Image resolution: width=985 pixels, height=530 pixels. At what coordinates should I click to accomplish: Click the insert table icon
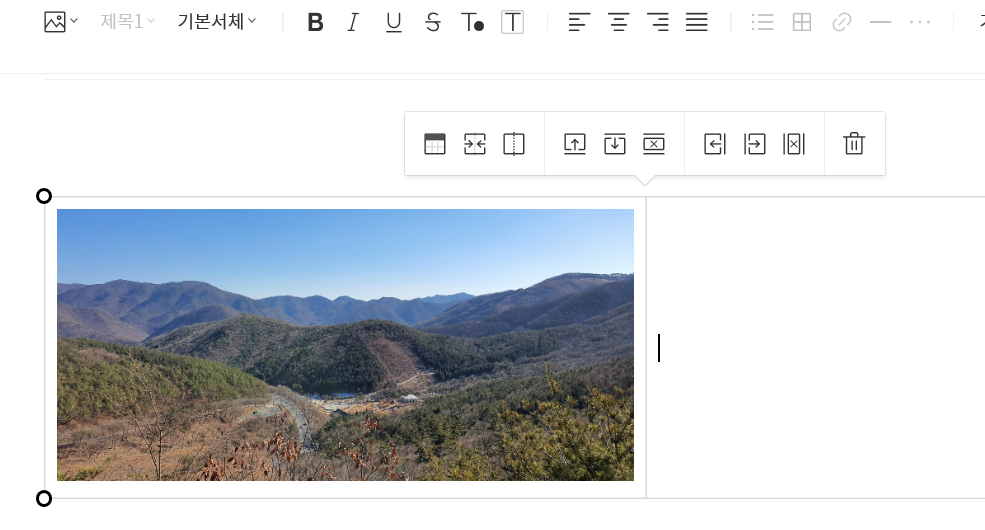802,23
